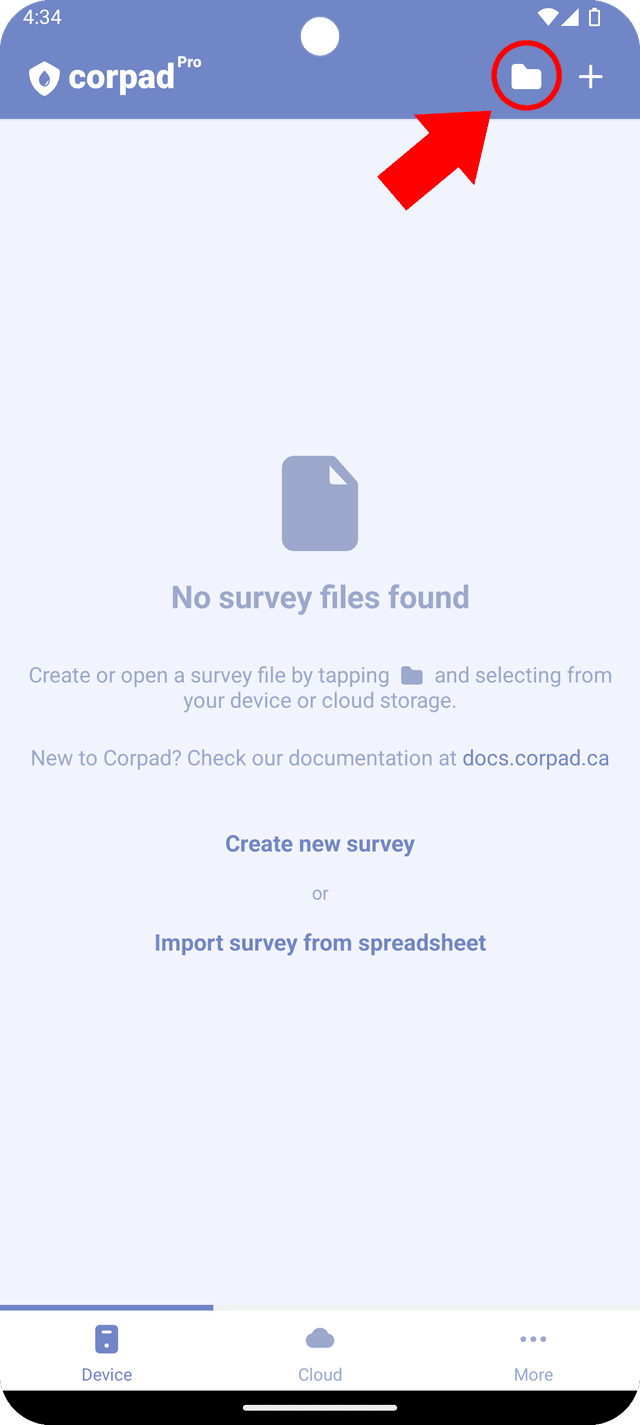Go to the More tab label
The image size is (640, 1425).
pyautogui.click(x=533, y=1375)
